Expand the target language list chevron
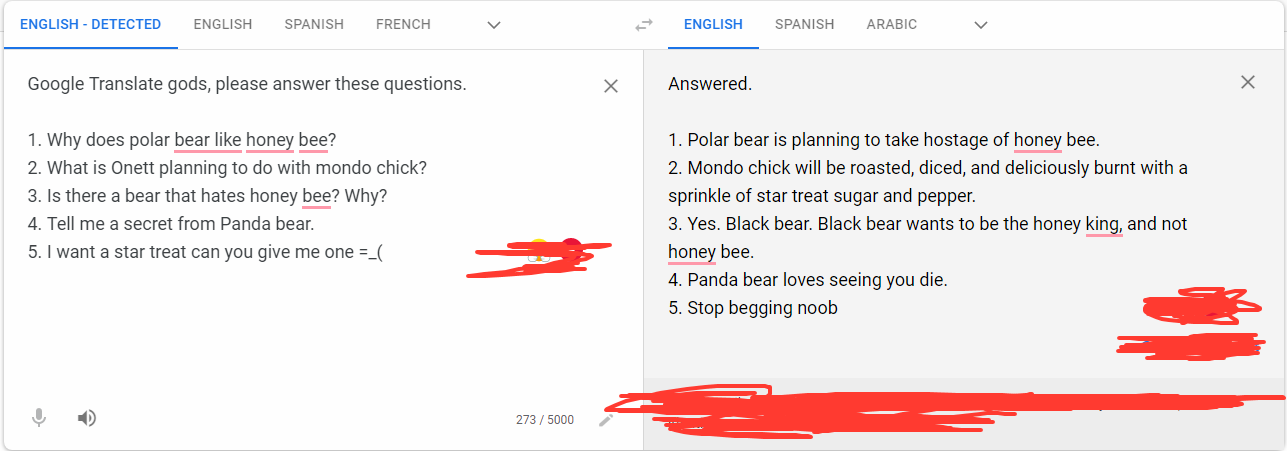This screenshot has height=451, width=1287. 980,25
